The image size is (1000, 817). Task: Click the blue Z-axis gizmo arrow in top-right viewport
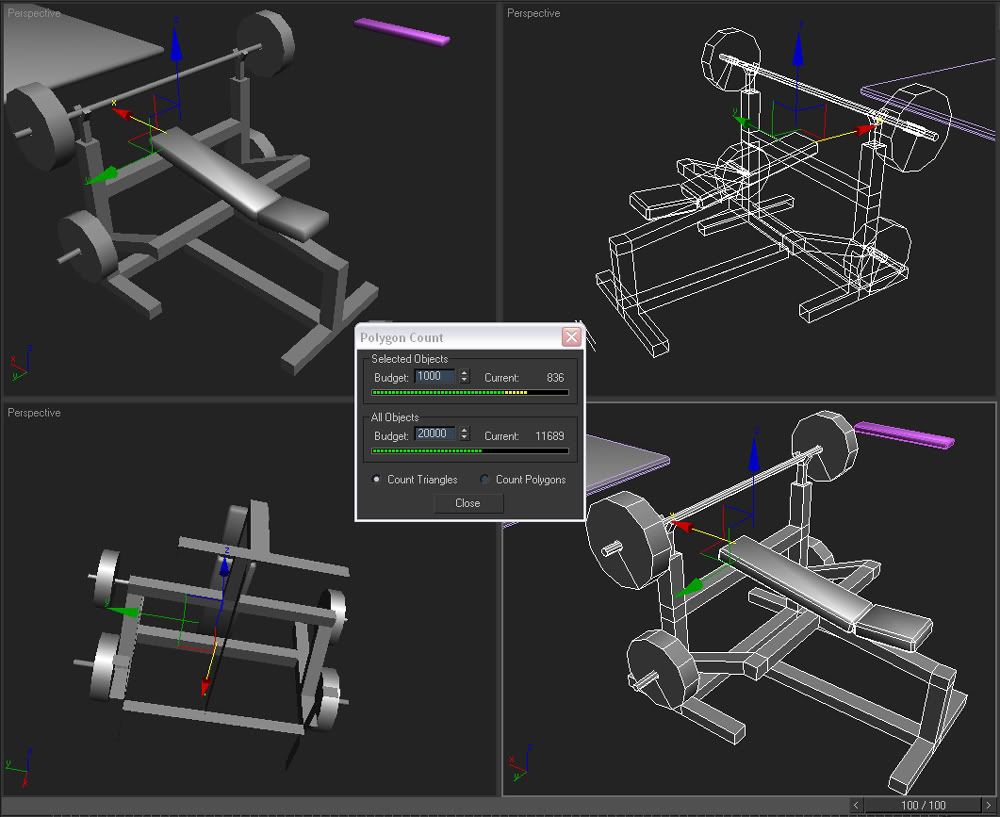tap(798, 49)
